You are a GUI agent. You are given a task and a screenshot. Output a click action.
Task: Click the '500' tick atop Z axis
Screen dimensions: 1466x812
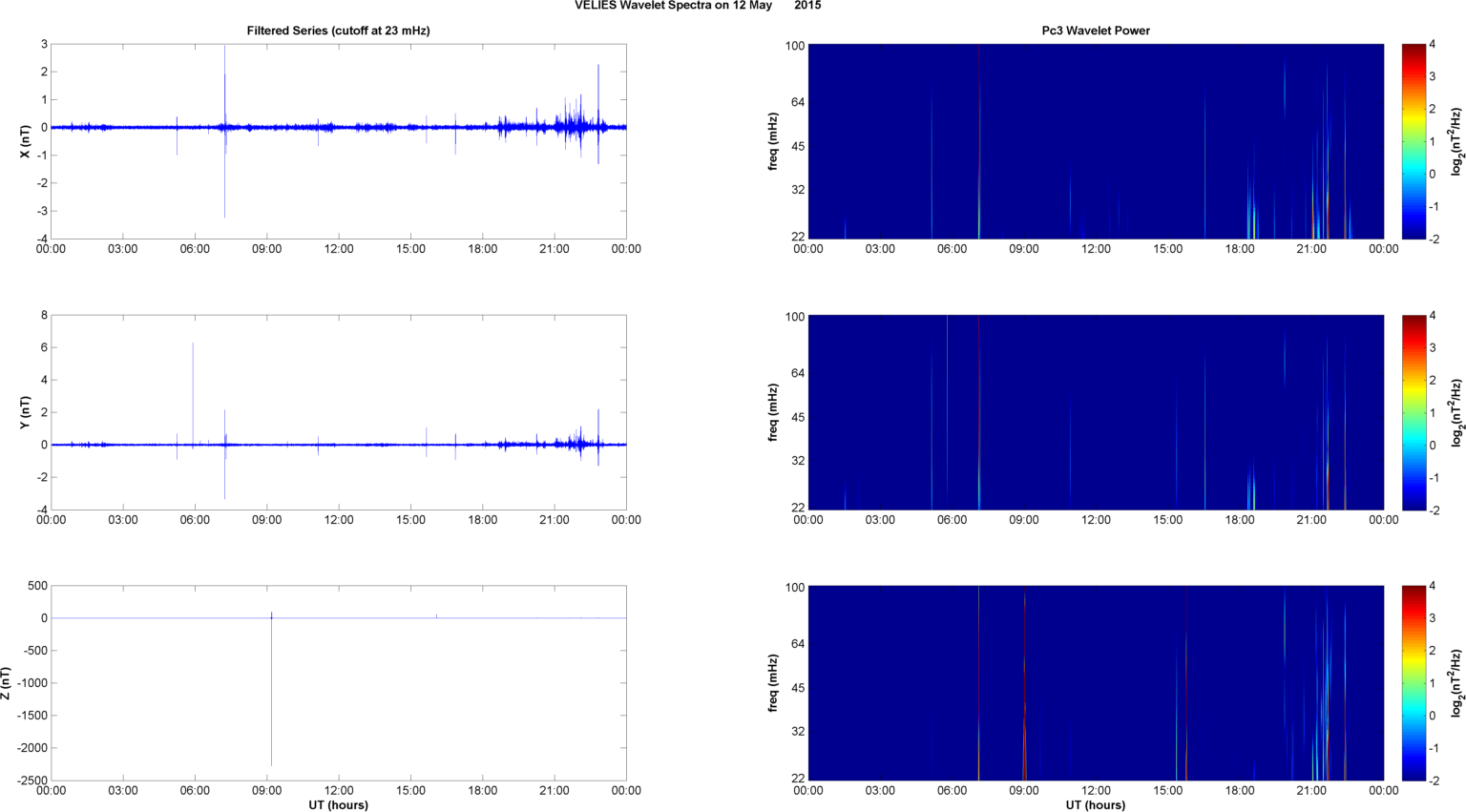[x=37, y=586]
